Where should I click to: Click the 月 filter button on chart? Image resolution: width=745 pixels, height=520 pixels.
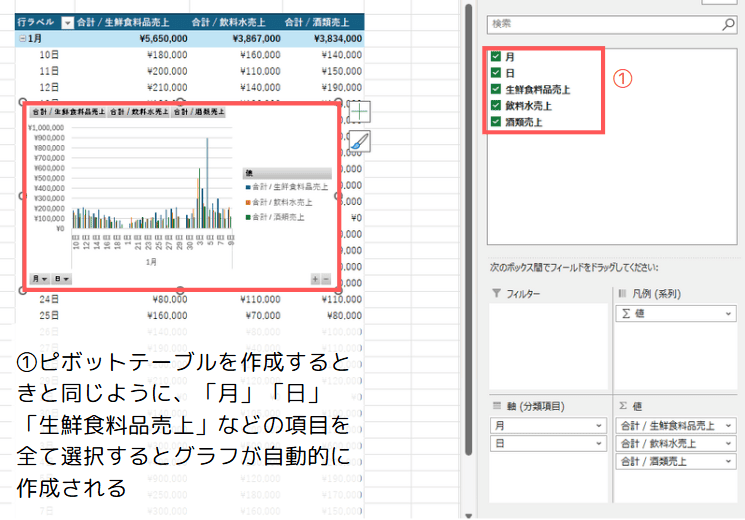[x=39, y=279]
